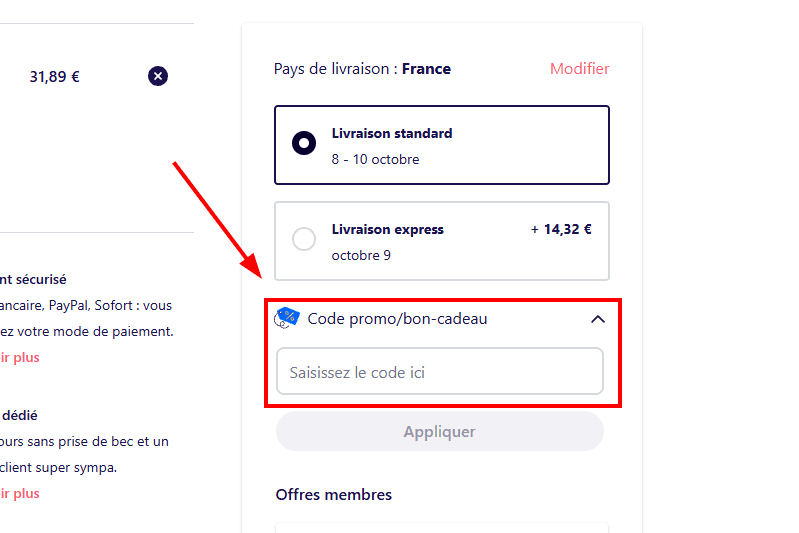The height and width of the screenshot is (533, 799).
Task: Click the + 14,32 € express surcharge
Action: (561, 229)
